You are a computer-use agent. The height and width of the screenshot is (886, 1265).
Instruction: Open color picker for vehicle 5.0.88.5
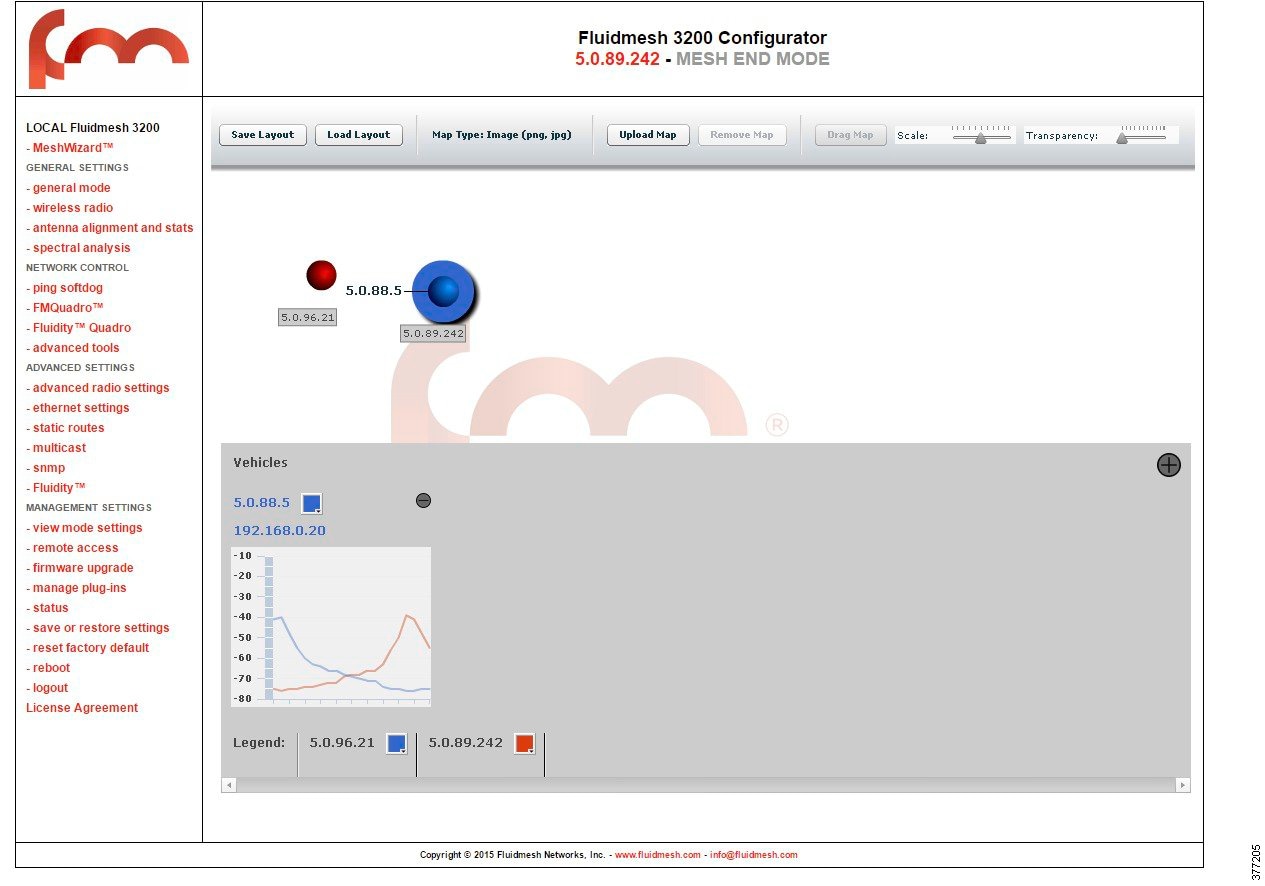312,503
